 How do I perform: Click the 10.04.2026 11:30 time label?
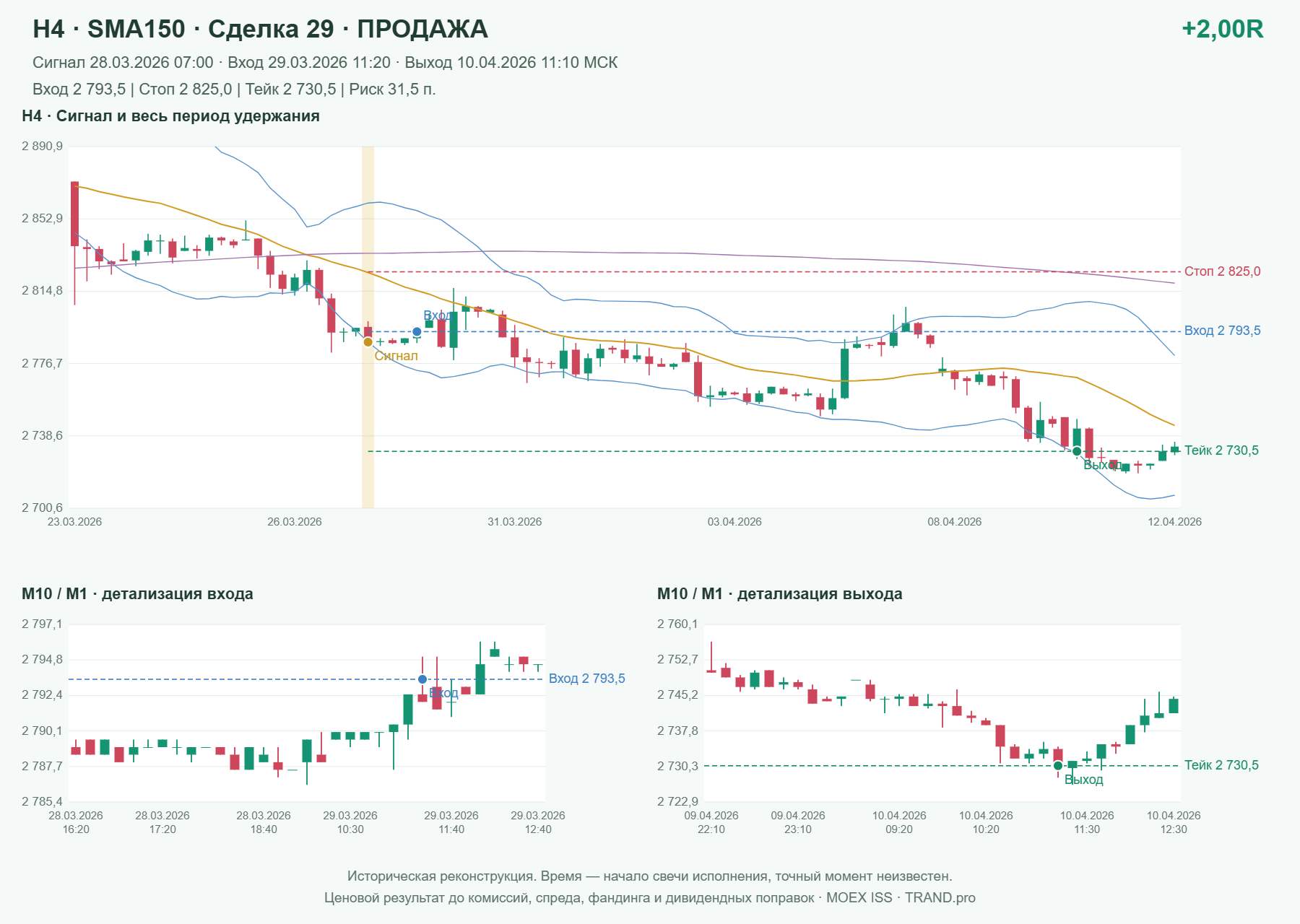[x=1087, y=822]
